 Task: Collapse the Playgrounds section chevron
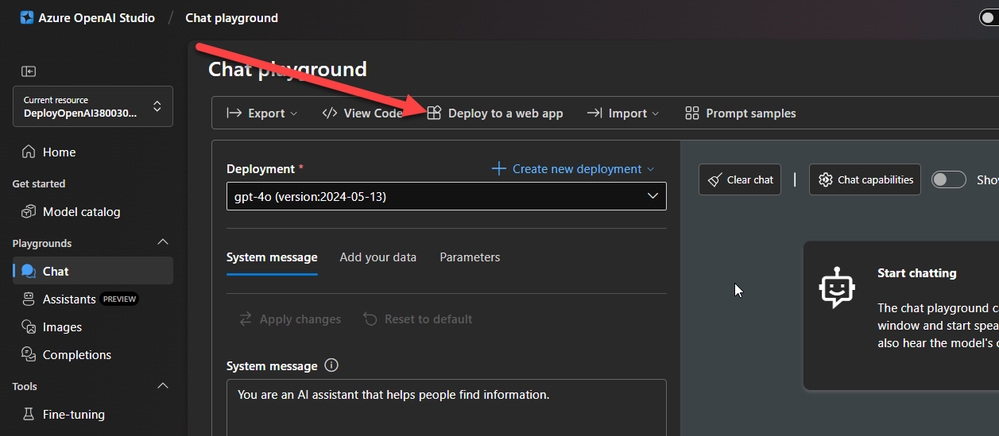pyautogui.click(x=163, y=242)
